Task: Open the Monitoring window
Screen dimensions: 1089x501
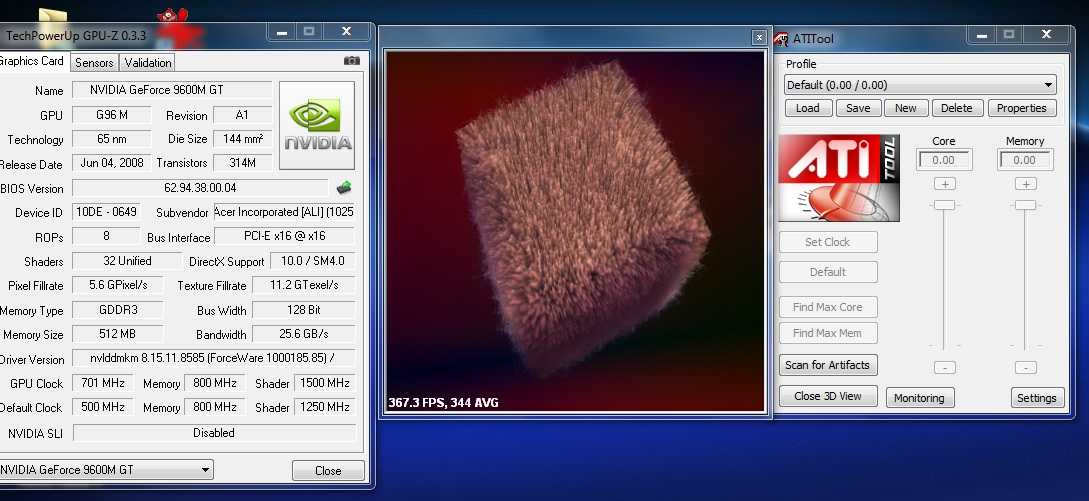Action: click(x=919, y=398)
